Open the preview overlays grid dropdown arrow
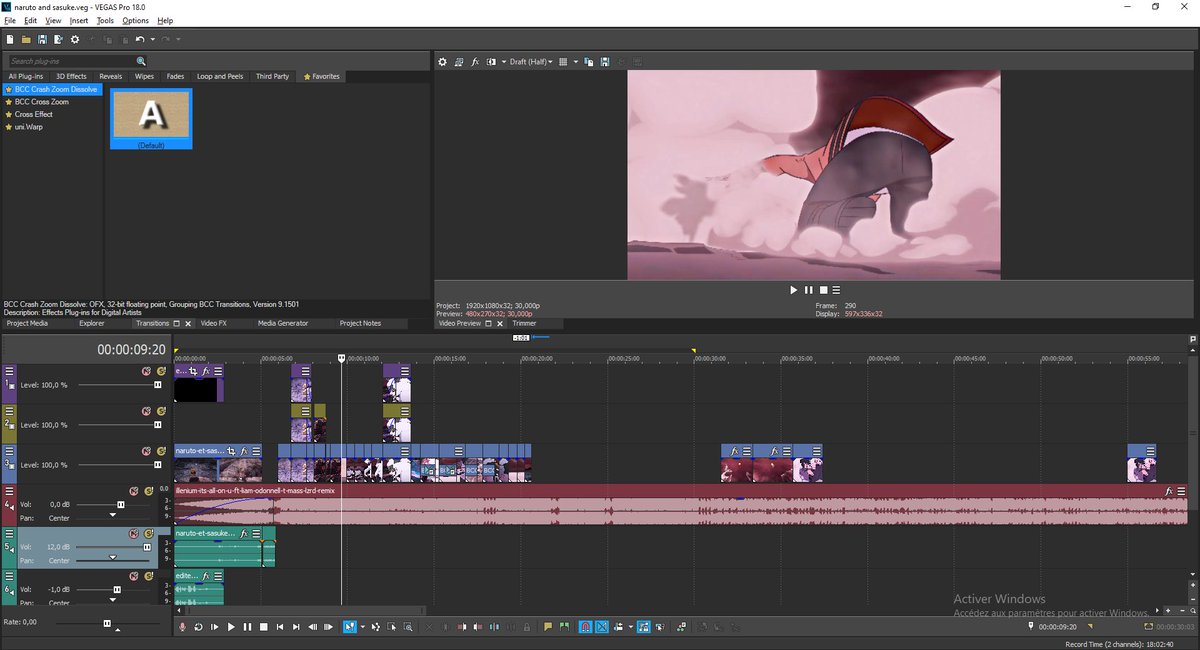1200x650 pixels. 574,62
